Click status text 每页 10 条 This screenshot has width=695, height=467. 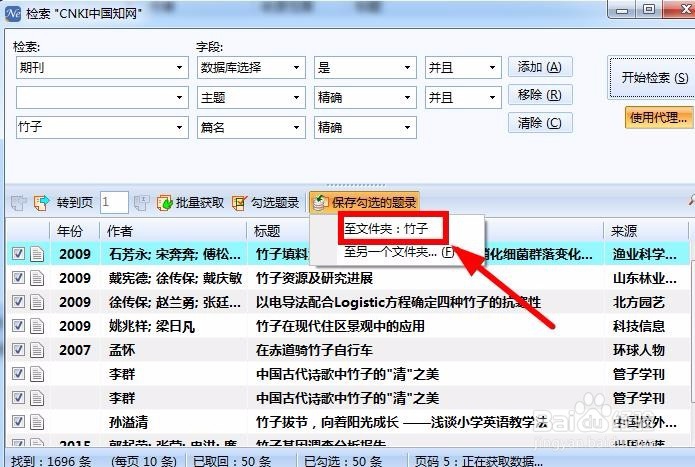pos(144,461)
